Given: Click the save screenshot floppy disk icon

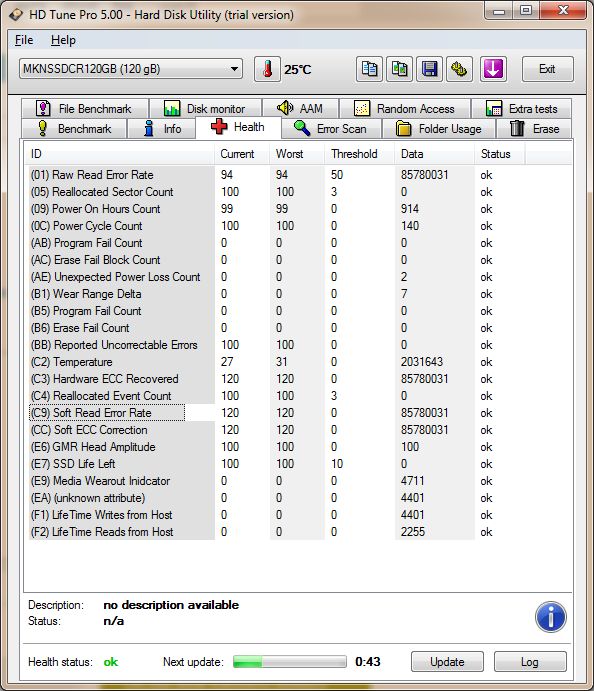Looking at the screenshot, I should (x=429, y=69).
